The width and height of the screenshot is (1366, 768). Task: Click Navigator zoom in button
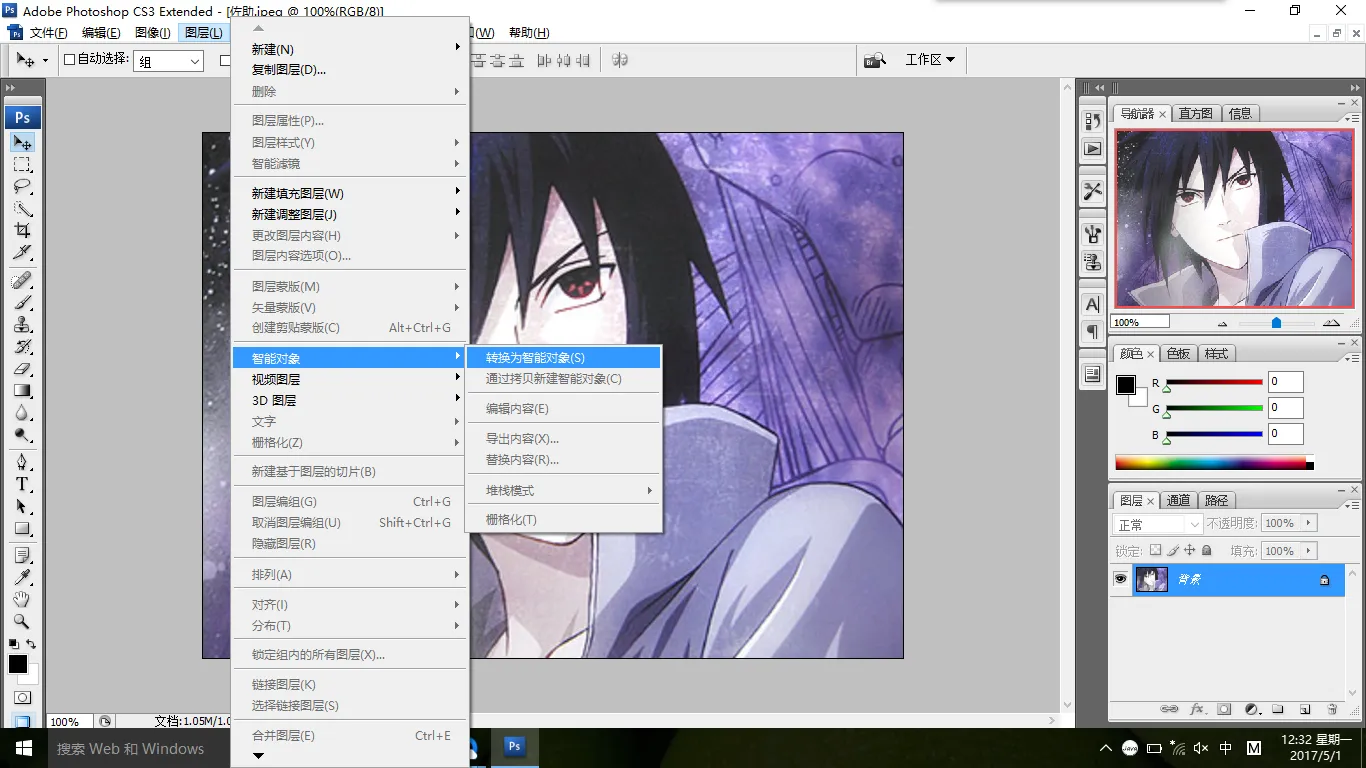[x=1331, y=323]
